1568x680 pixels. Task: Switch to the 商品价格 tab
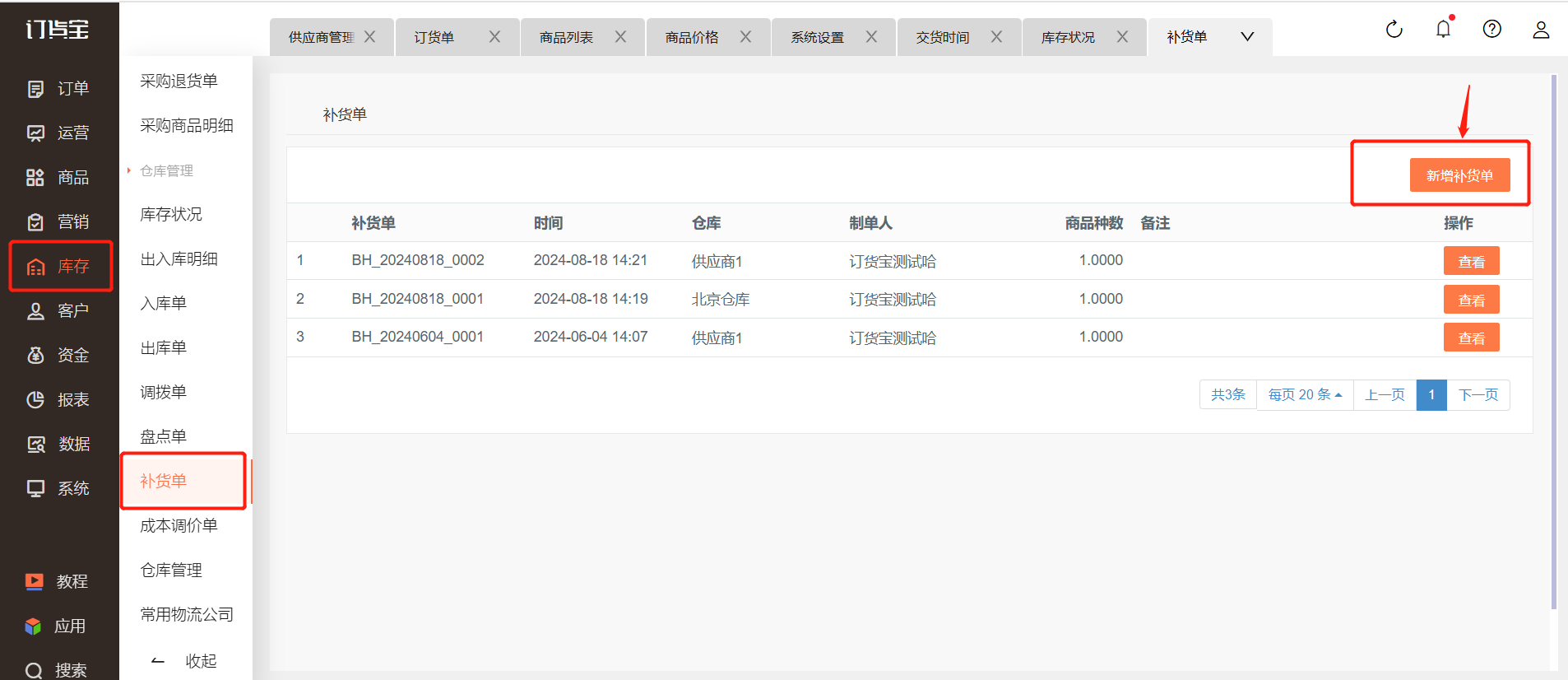coord(692,38)
